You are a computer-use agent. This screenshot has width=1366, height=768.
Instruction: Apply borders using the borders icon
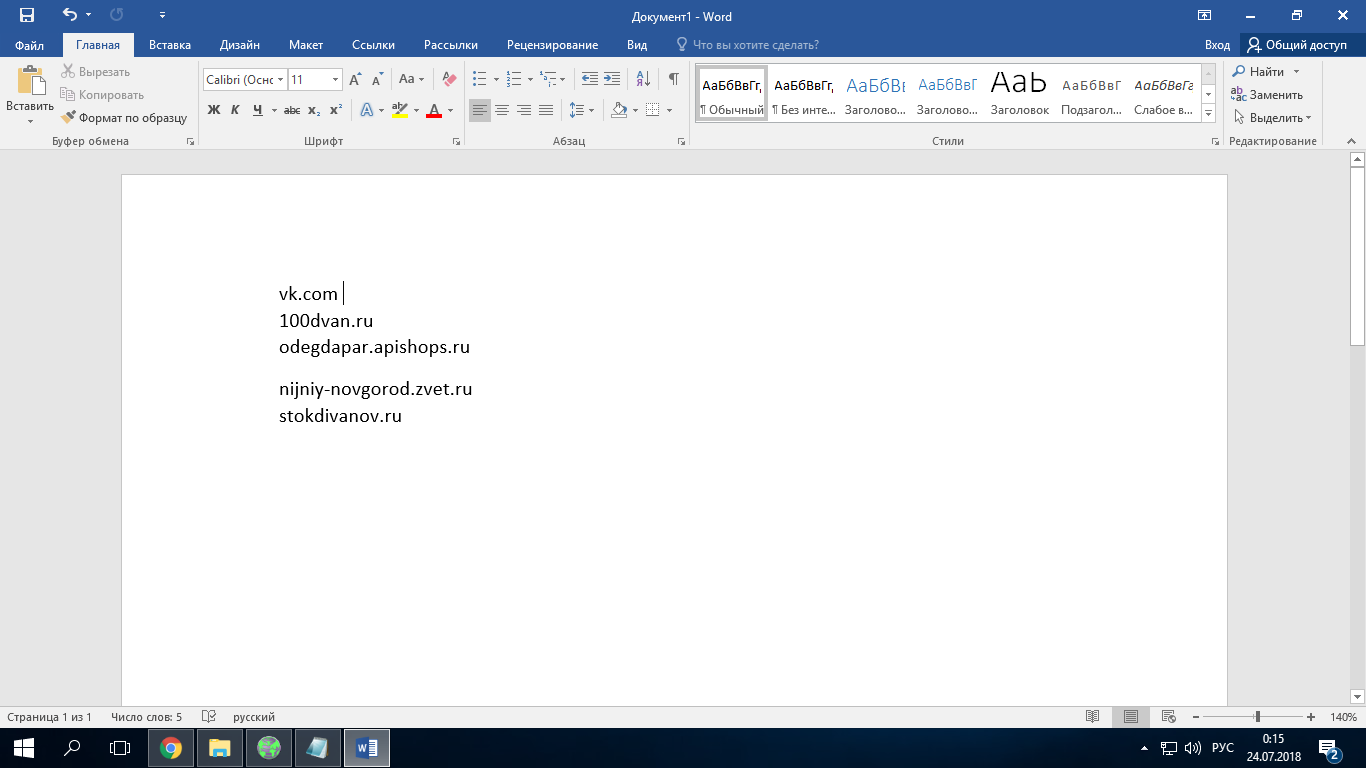(653, 110)
